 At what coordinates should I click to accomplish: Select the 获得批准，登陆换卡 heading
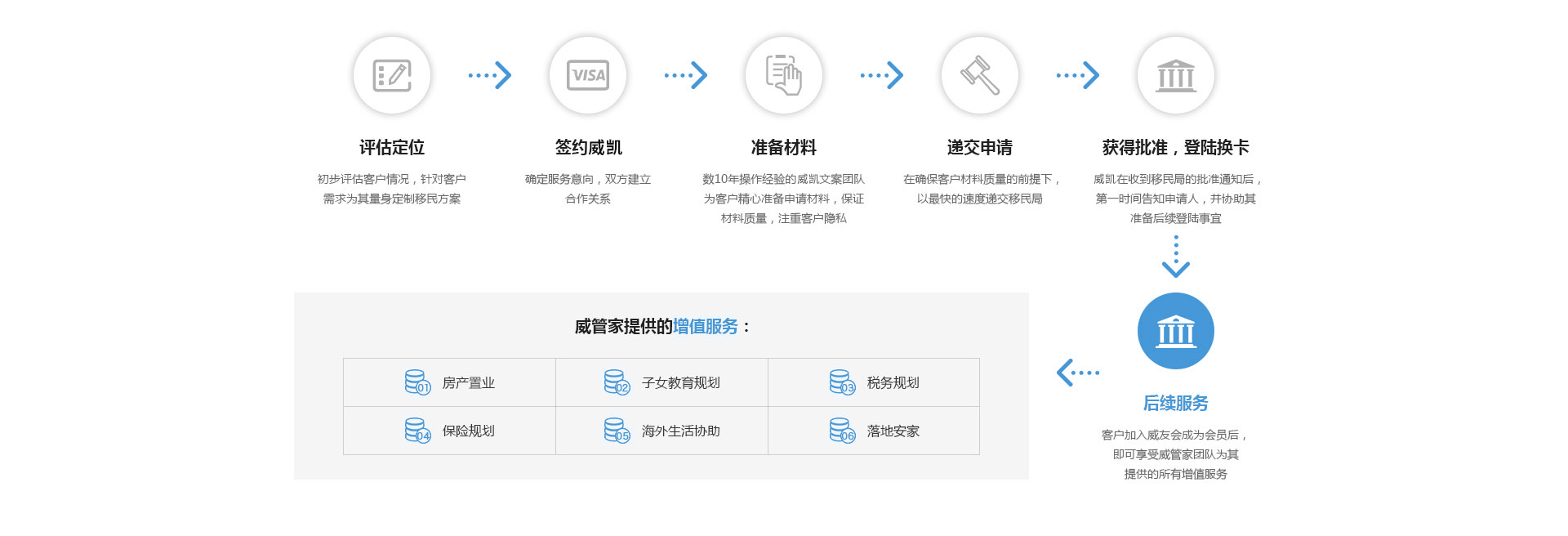pos(1176,148)
